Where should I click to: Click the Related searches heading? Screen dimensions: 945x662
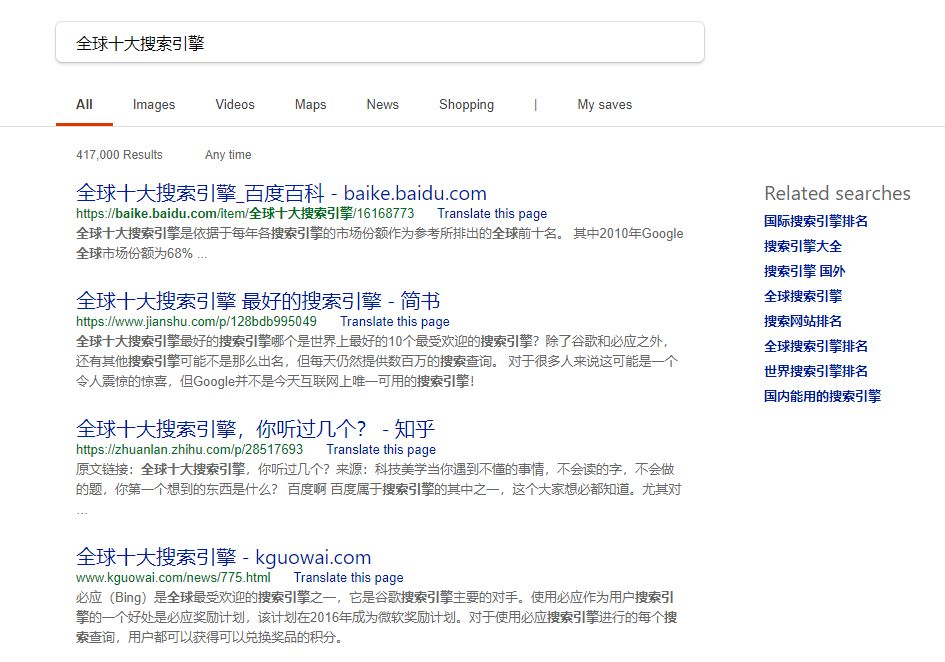[837, 194]
